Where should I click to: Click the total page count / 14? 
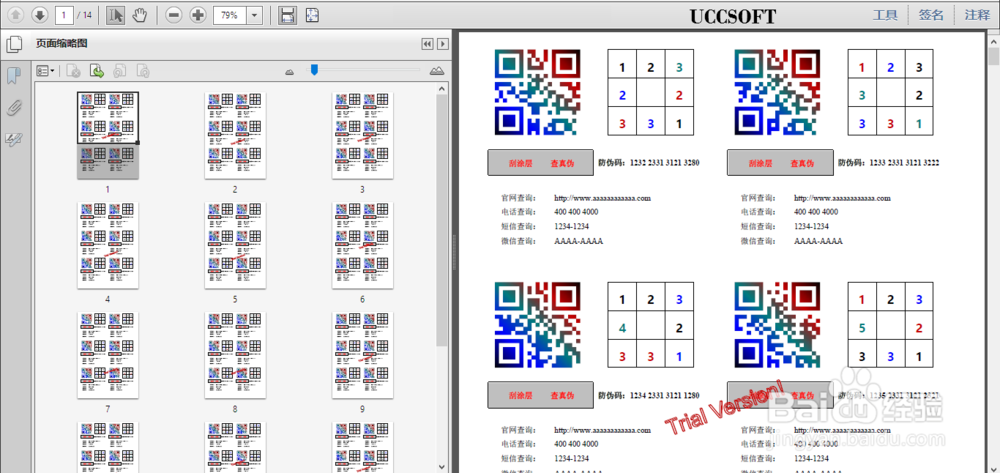[84, 15]
